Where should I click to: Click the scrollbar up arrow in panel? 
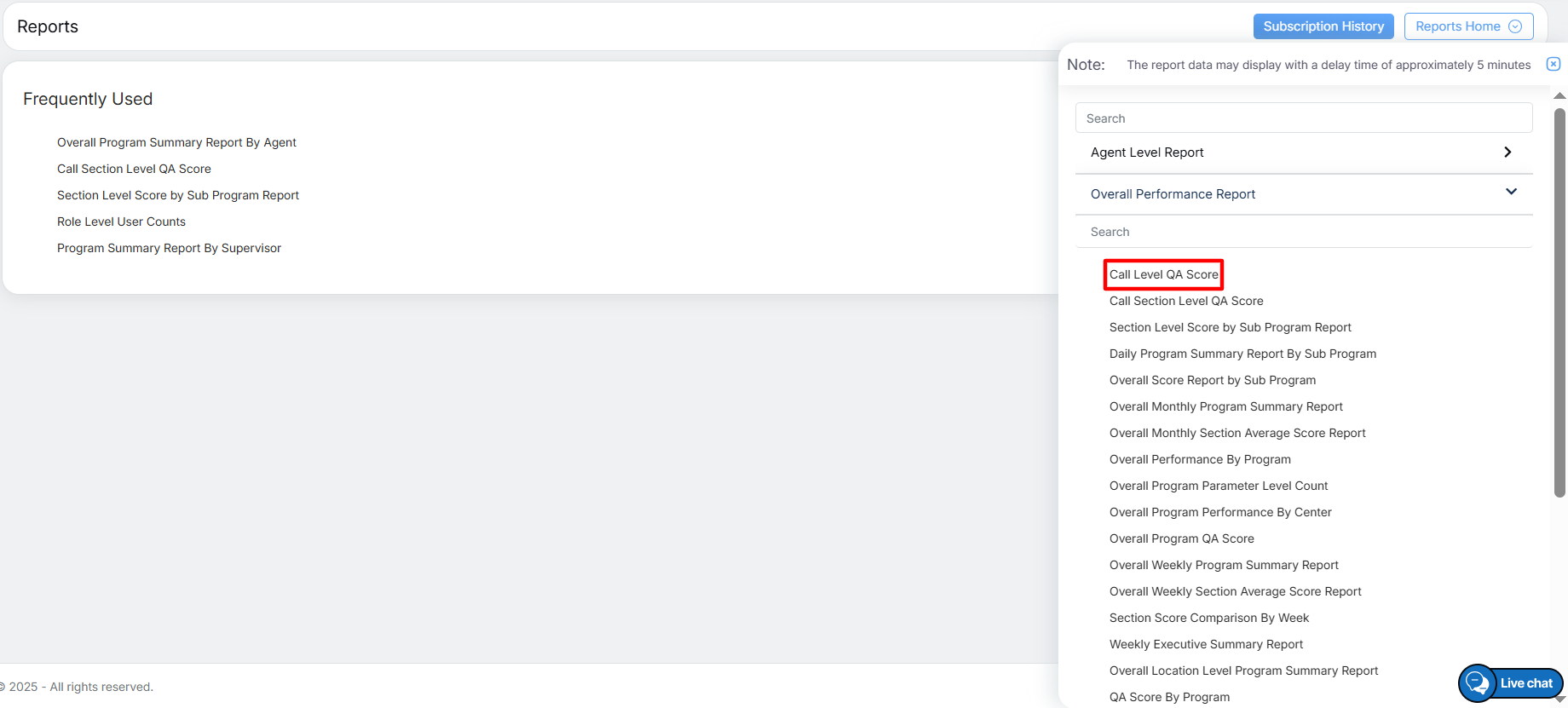(x=1559, y=96)
